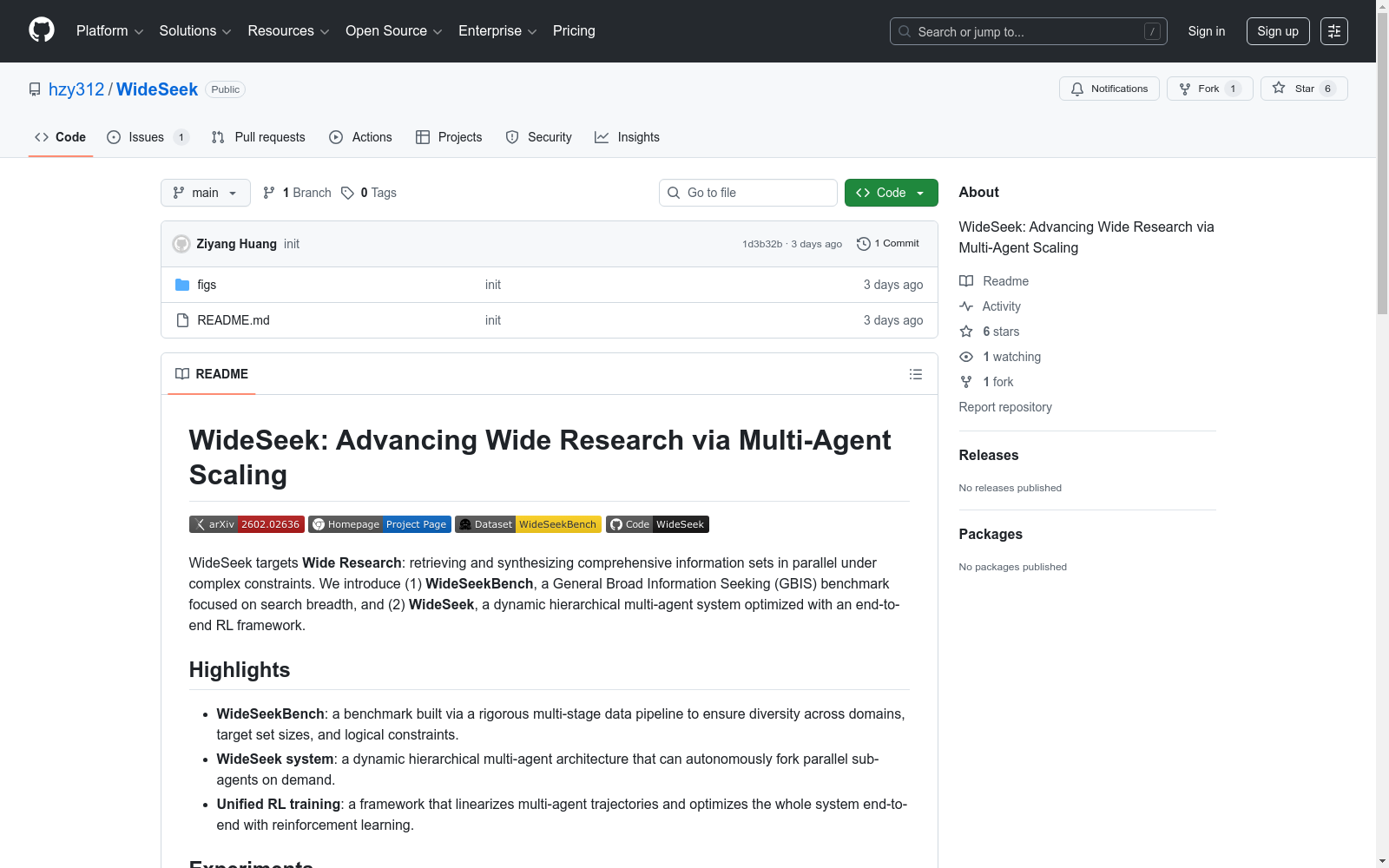Open the README.md file

coord(234,320)
